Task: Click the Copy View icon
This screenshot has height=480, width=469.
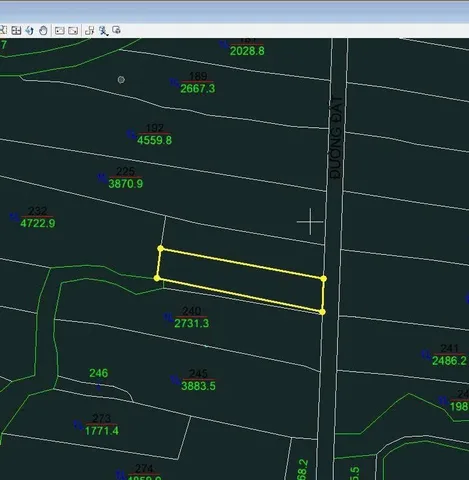Action: pyautogui.click(x=89, y=31)
